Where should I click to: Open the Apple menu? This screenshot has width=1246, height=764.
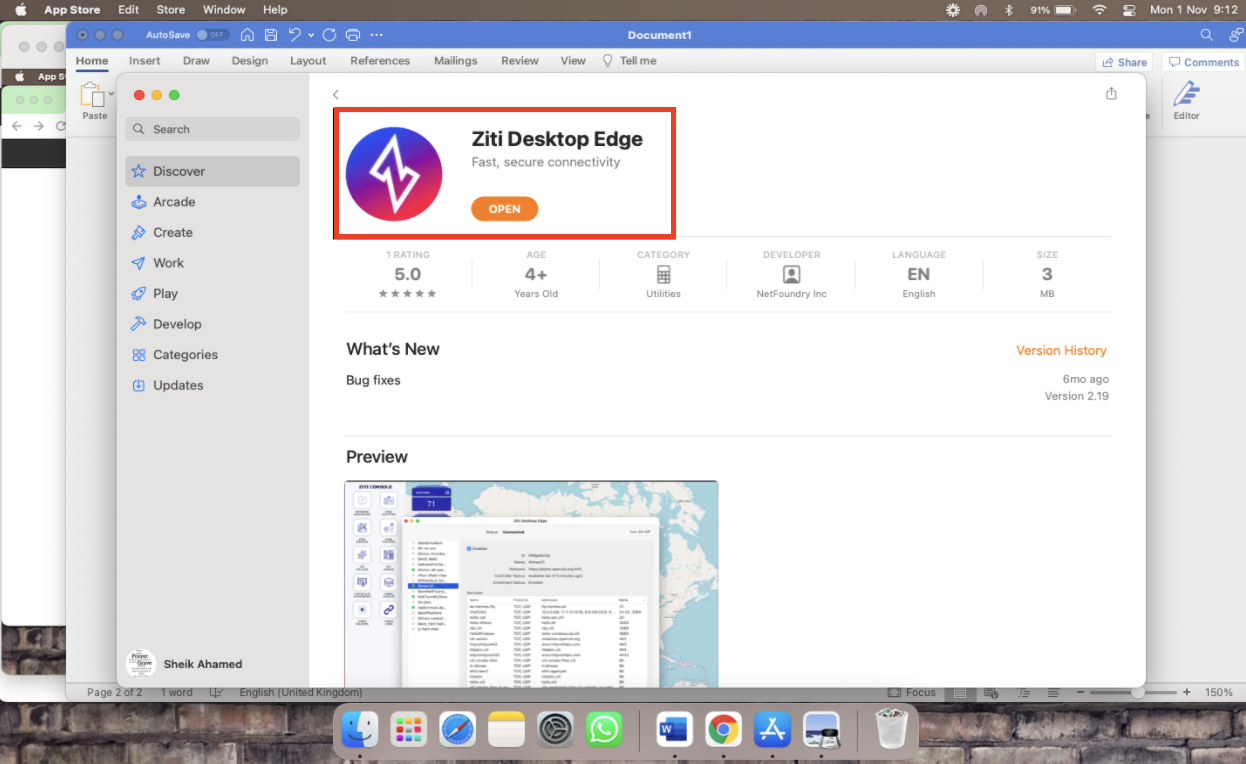click(20, 9)
